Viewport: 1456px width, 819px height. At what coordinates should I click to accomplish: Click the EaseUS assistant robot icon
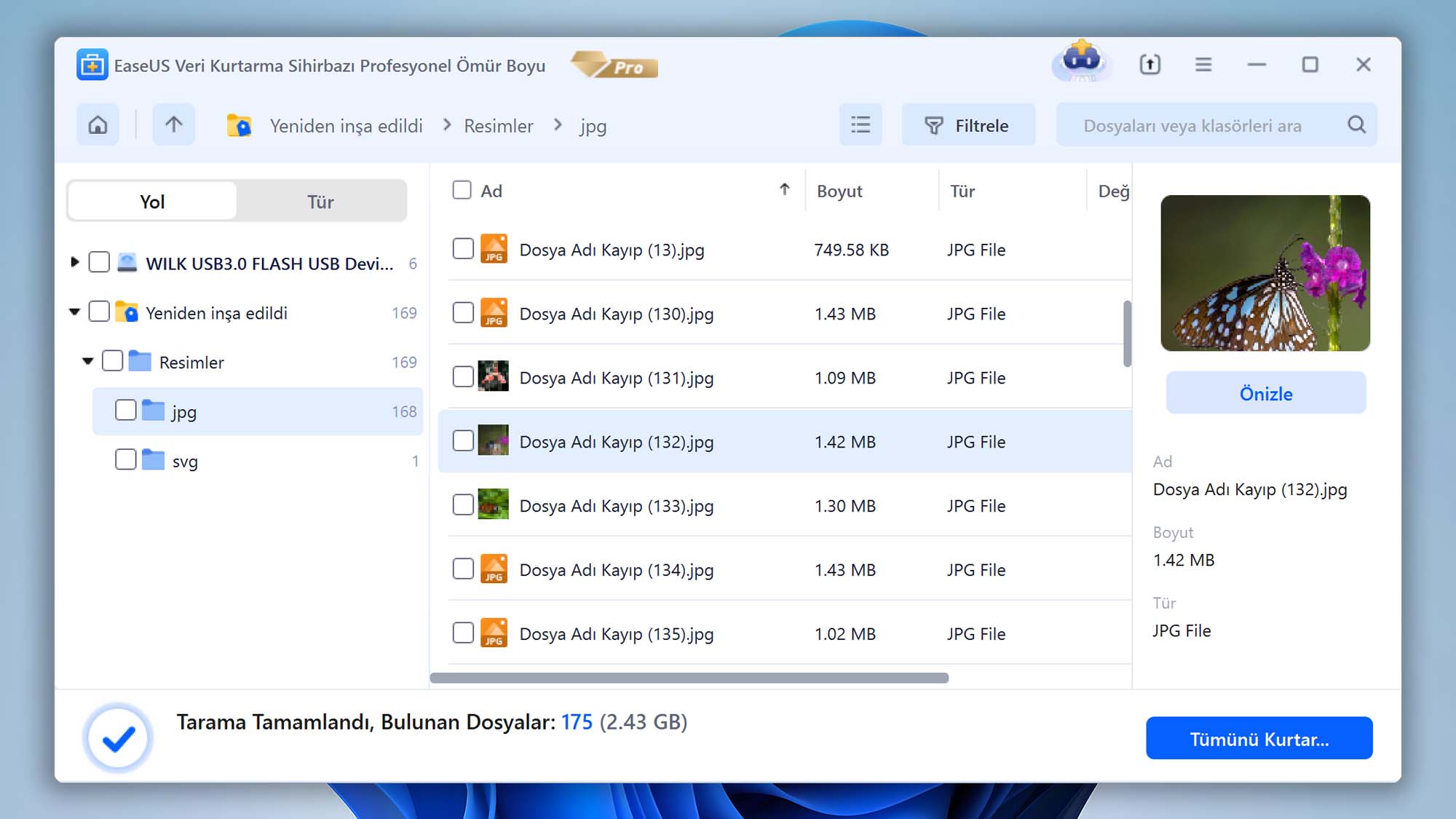click(x=1080, y=64)
